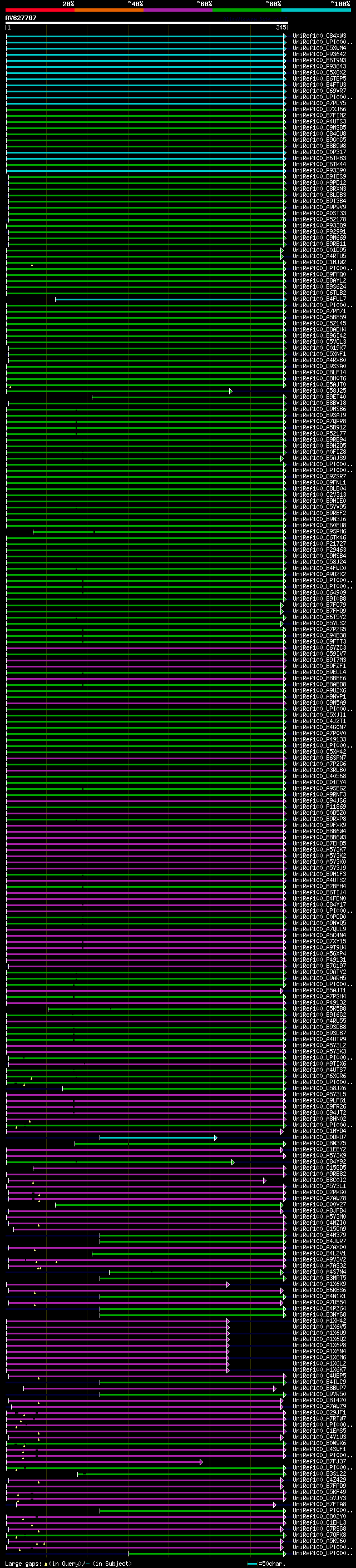Select the label UniRef100_Q7XJ66

[319, 110]
